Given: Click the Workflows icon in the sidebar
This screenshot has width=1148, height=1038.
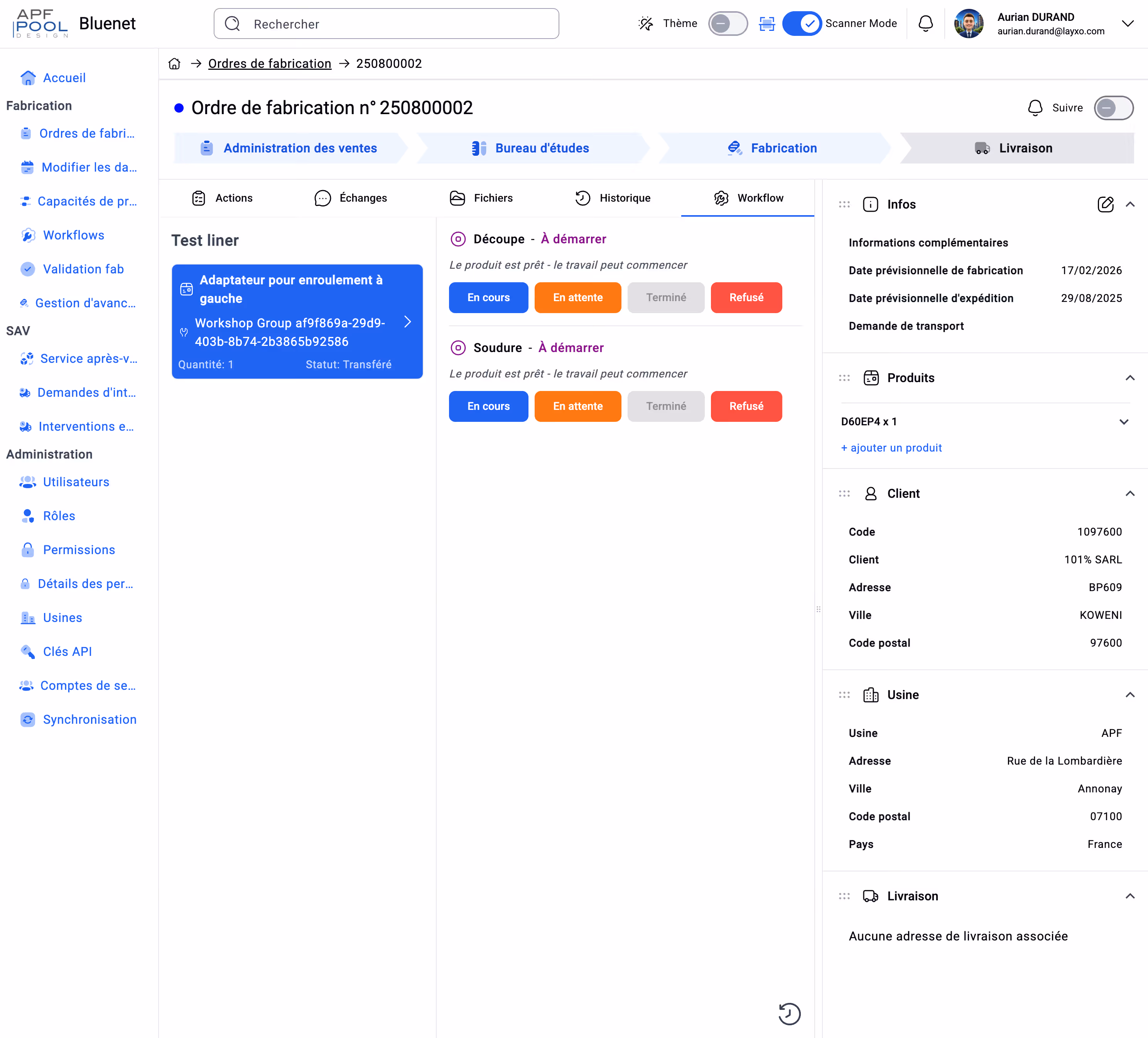Looking at the screenshot, I should pos(28,235).
